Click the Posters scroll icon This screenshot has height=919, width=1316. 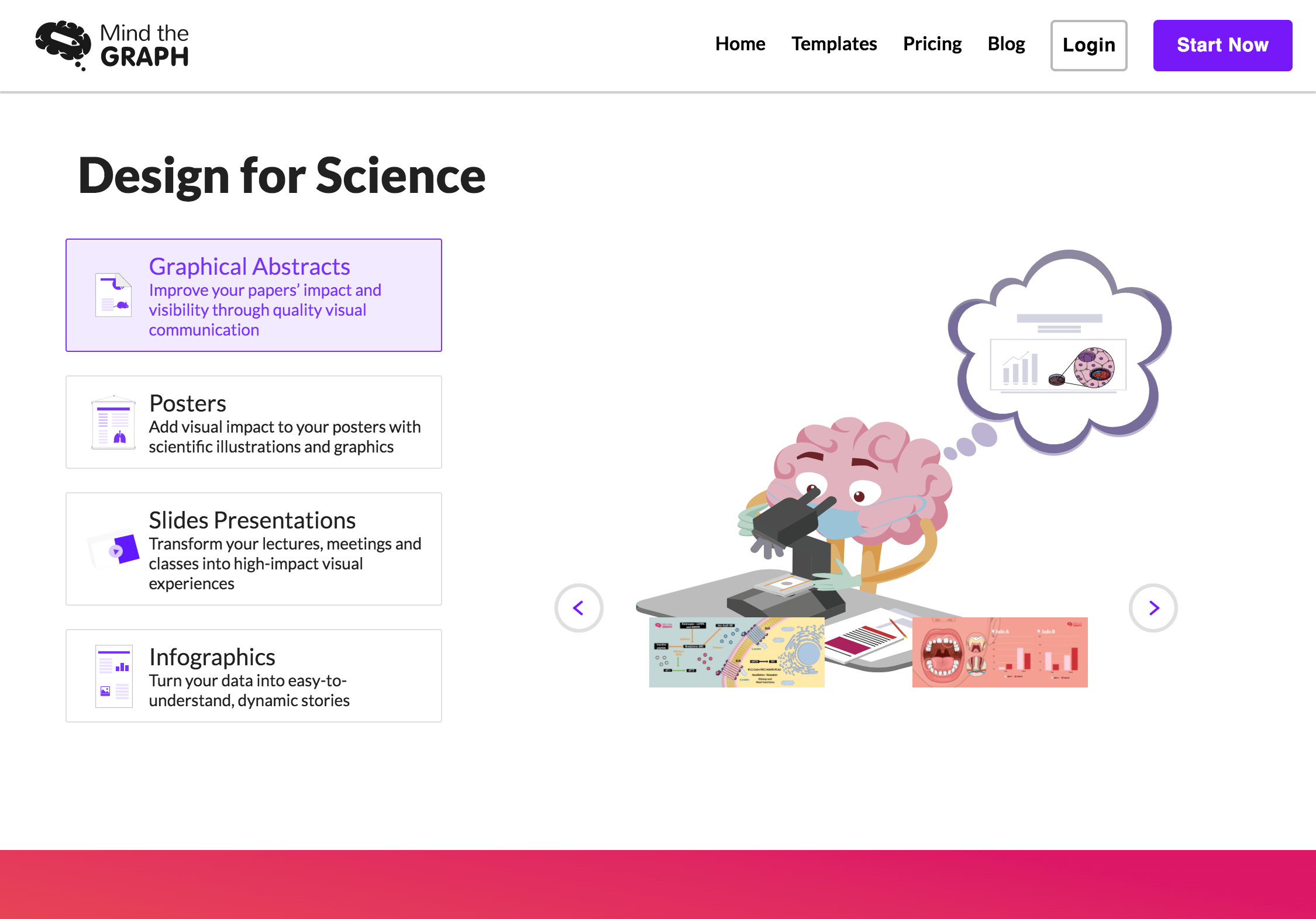tap(113, 422)
